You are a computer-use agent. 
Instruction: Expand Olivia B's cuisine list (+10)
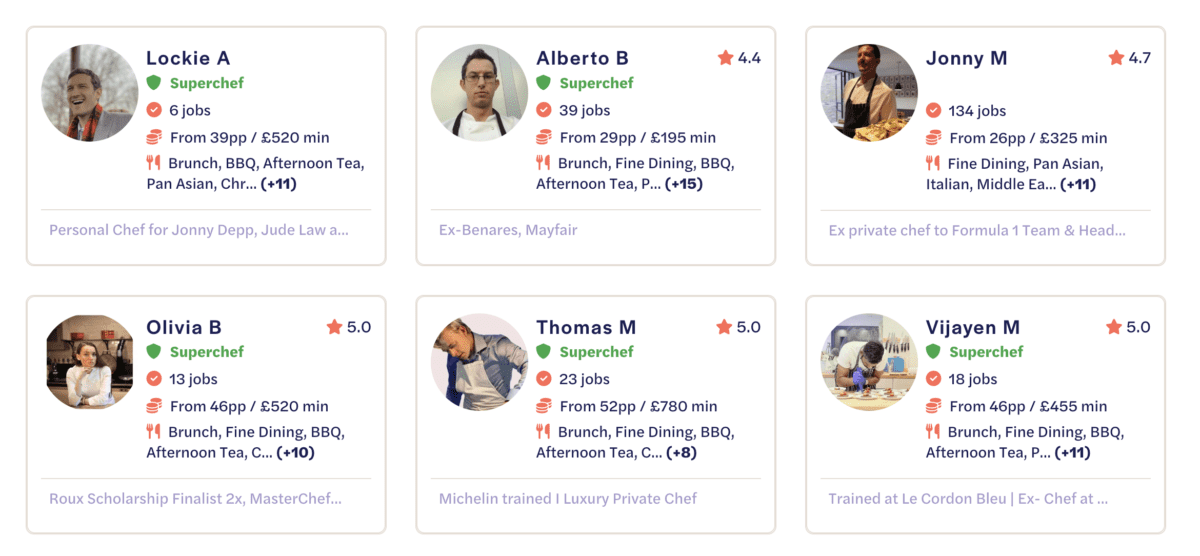pos(297,453)
